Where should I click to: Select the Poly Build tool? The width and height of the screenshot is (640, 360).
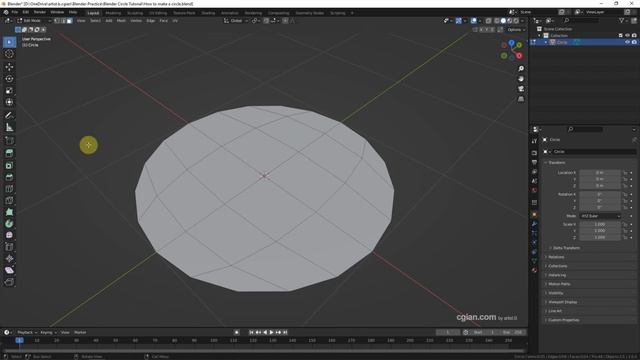coord(9,212)
